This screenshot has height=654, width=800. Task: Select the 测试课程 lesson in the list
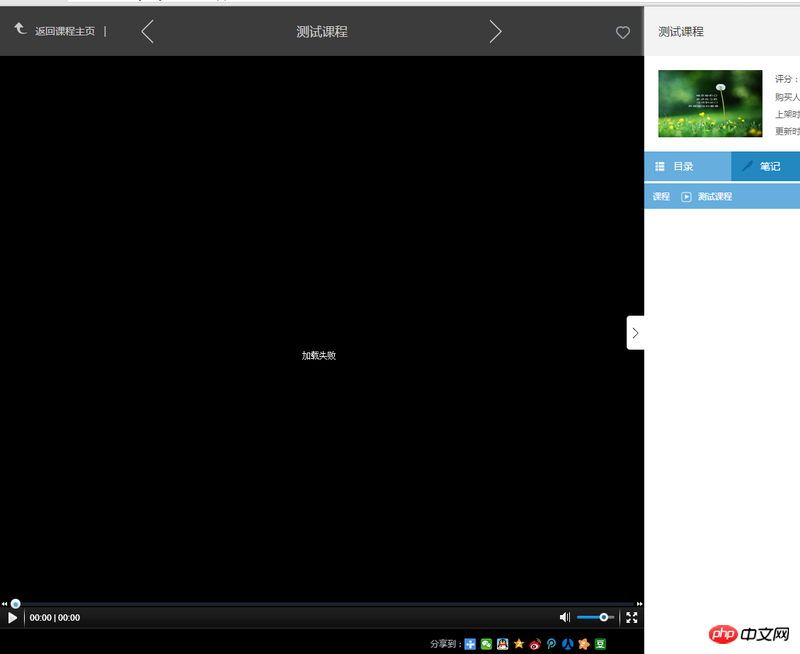point(714,196)
